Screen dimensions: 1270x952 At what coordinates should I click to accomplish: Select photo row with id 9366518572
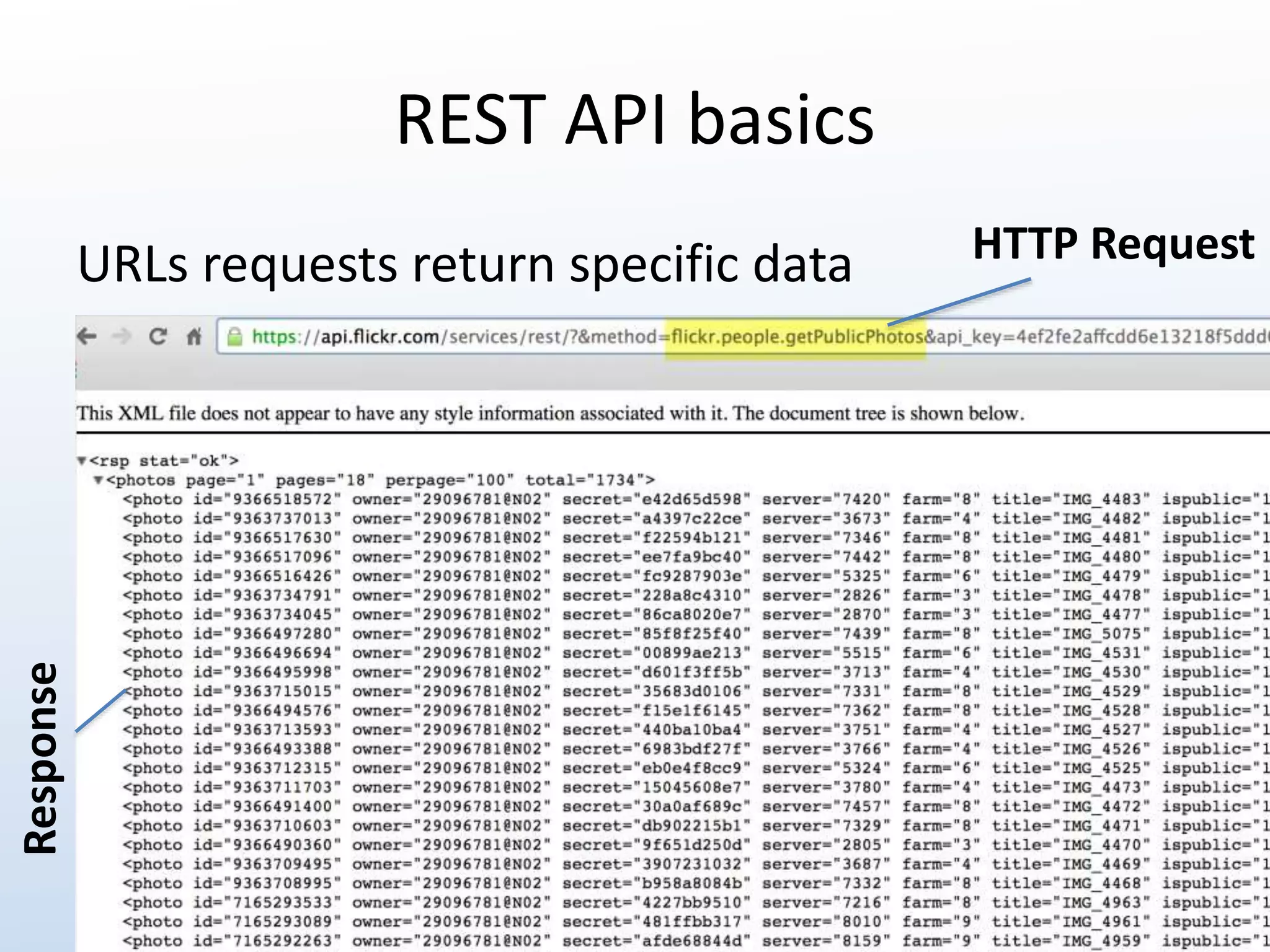[282, 500]
